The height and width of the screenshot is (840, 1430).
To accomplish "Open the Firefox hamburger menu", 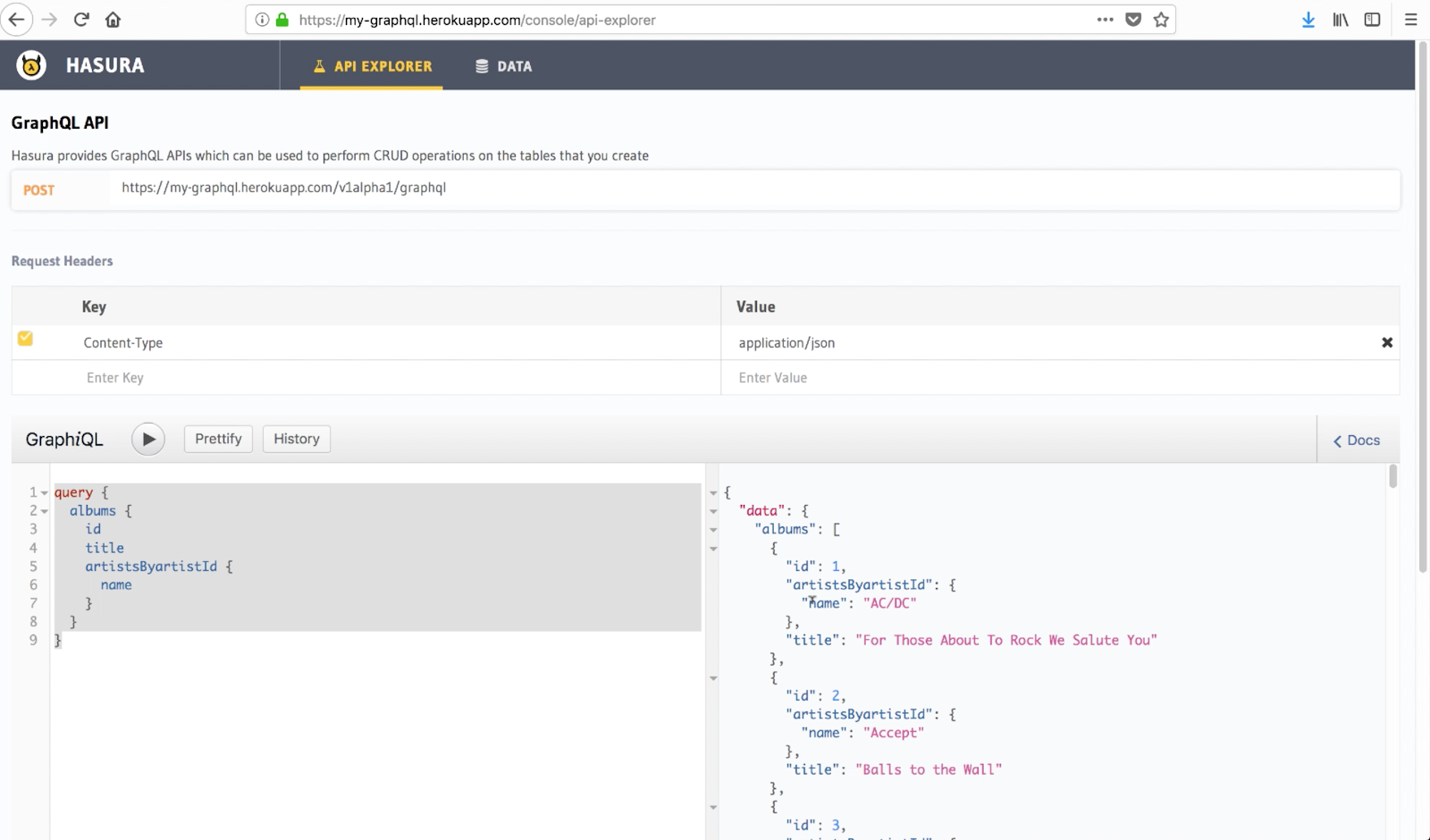I will pos(1412,19).
